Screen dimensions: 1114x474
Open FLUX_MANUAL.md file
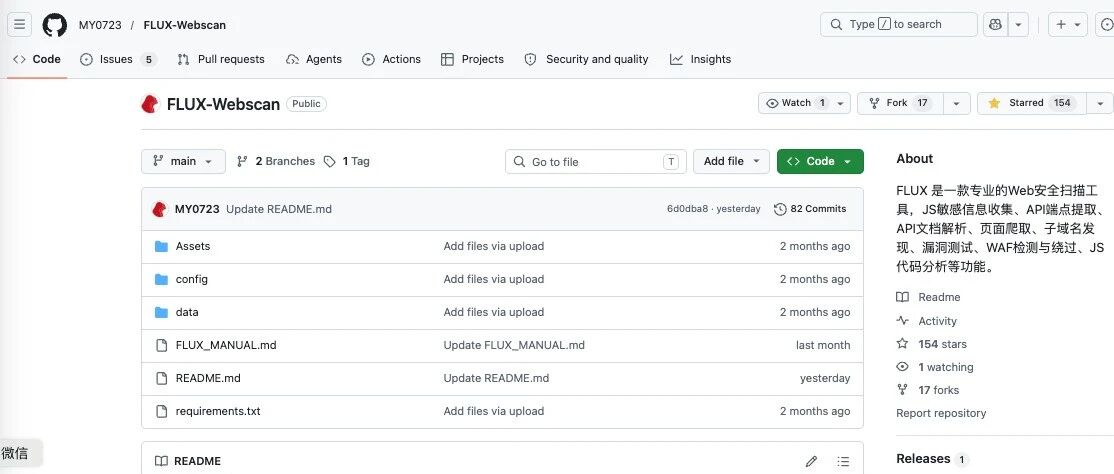226,345
